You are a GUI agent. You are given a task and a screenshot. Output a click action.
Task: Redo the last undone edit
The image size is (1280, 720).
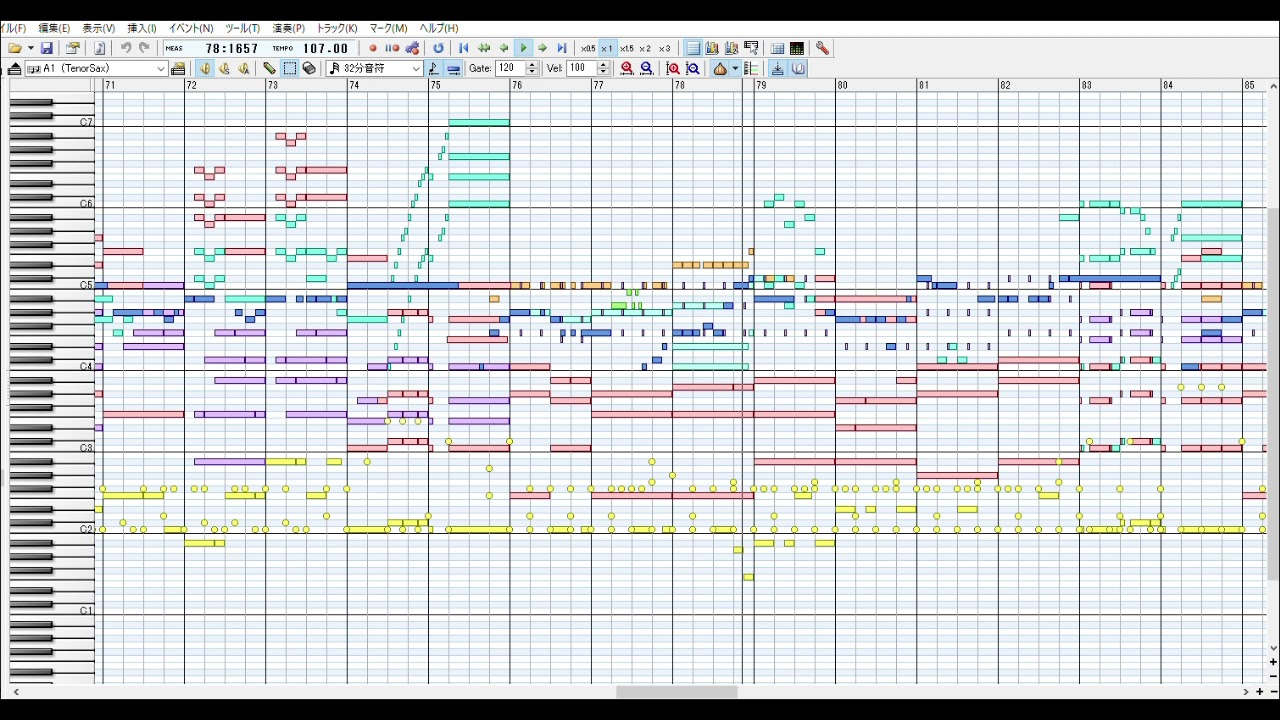click(x=144, y=48)
